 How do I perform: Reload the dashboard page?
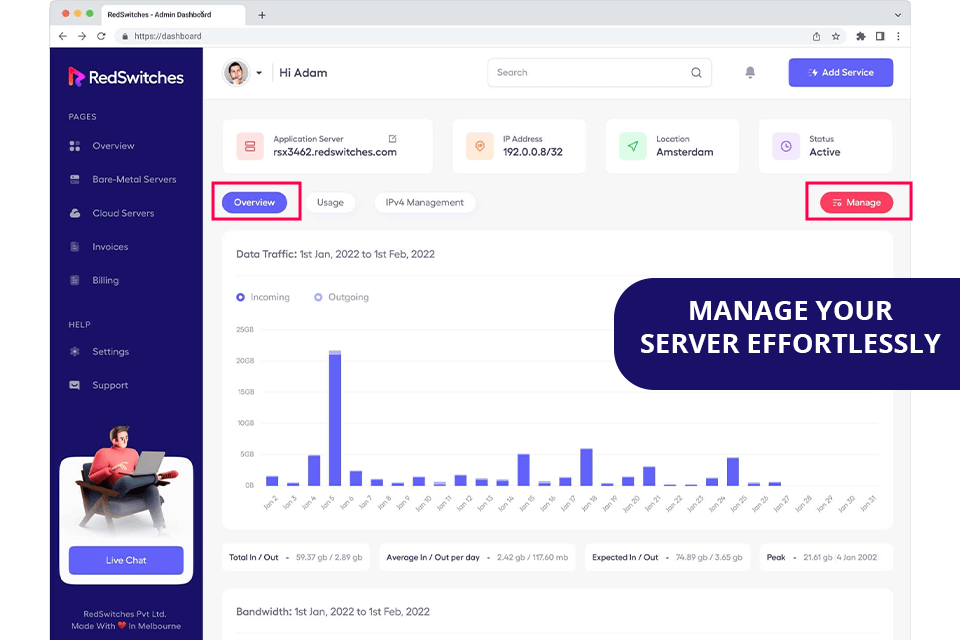coord(101,36)
